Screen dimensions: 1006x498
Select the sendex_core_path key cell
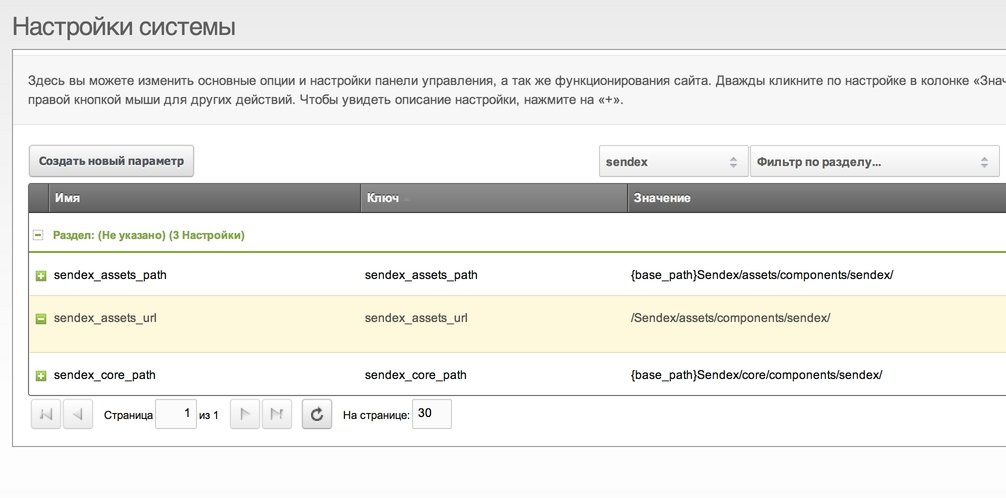(416, 375)
